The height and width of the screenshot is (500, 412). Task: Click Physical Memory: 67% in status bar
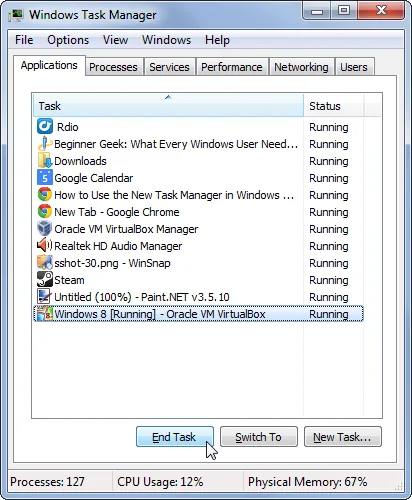click(307, 482)
